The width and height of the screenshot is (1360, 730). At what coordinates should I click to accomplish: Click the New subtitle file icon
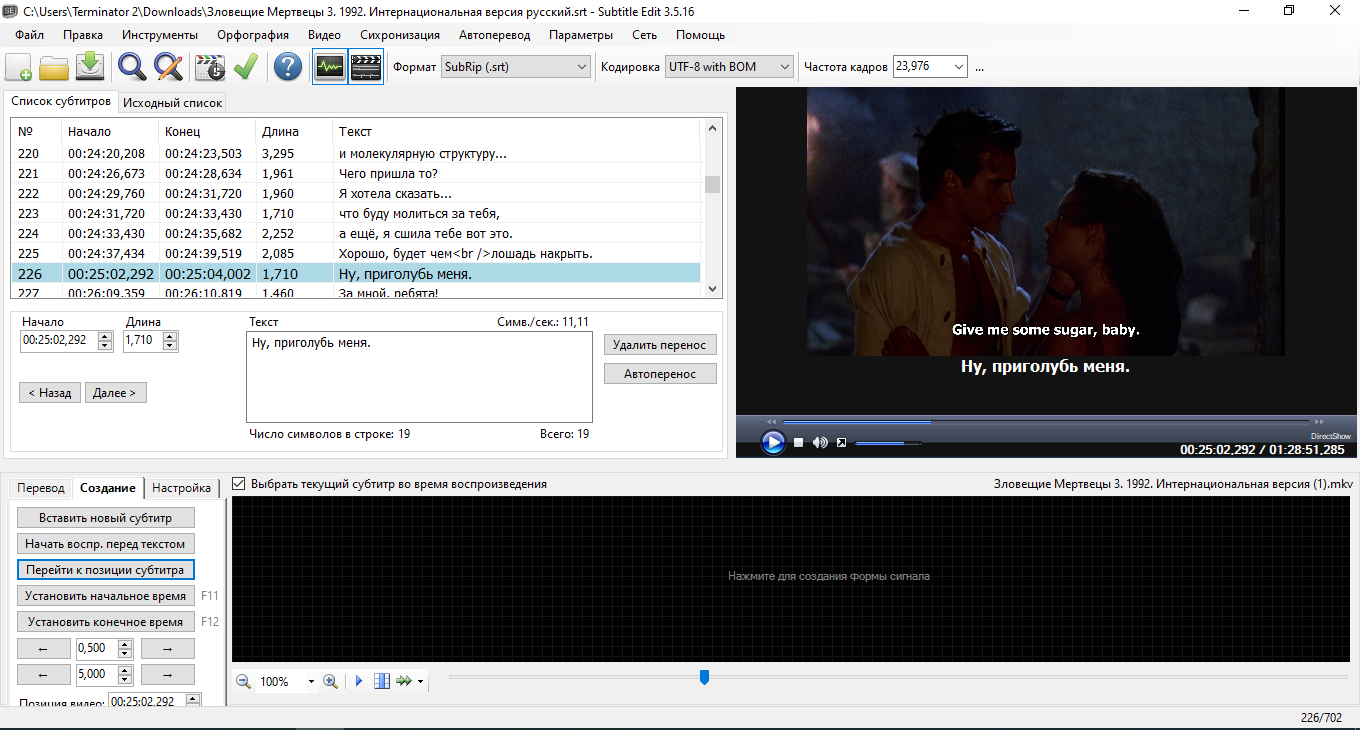click(19, 67)
